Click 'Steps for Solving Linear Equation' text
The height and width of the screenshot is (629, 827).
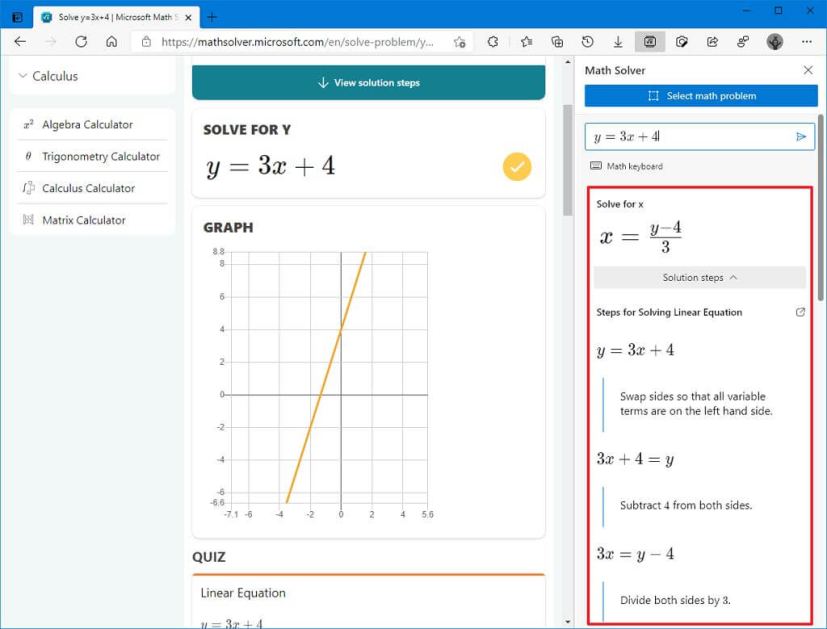point(669,312)
